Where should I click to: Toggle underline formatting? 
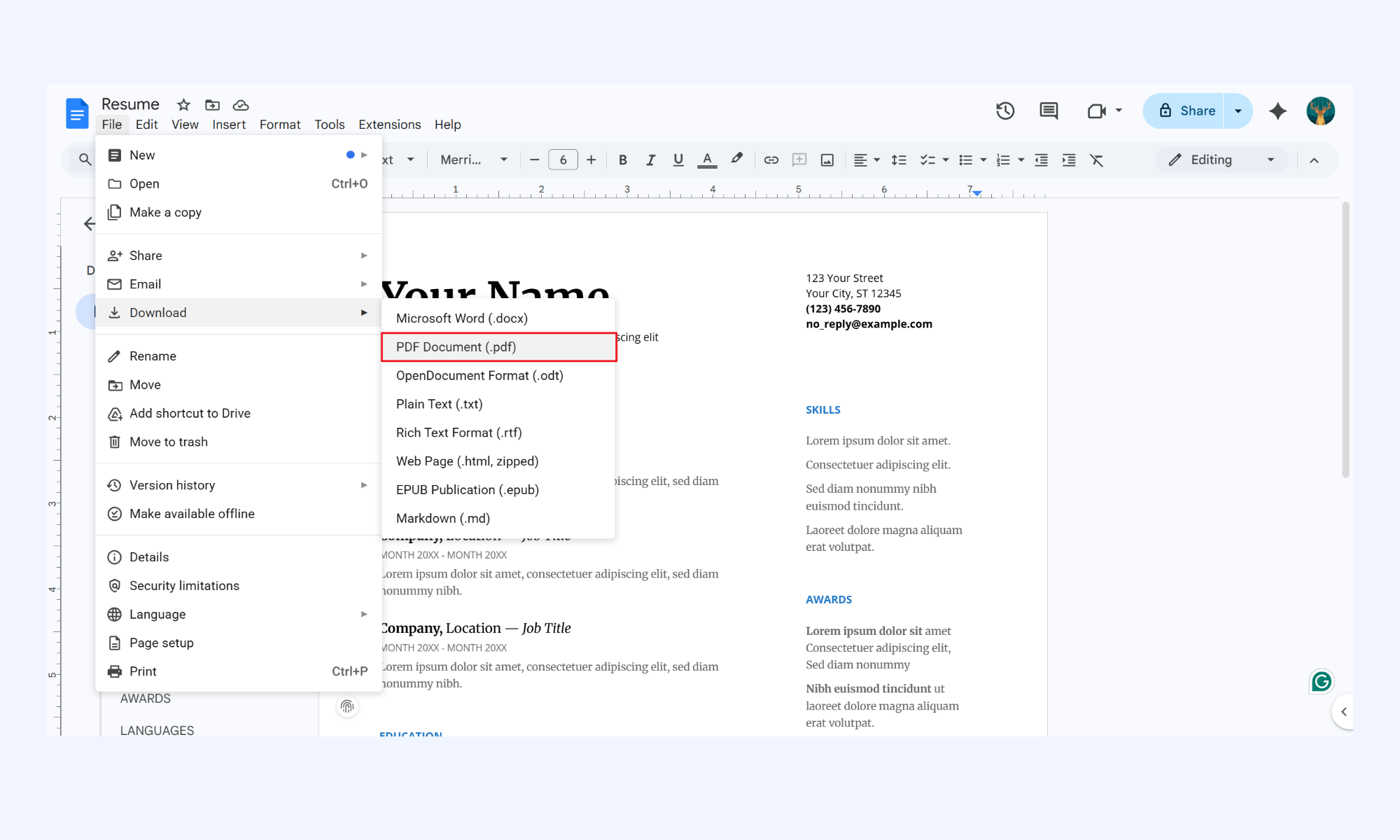pyautogui.click(x=678, y=160)
